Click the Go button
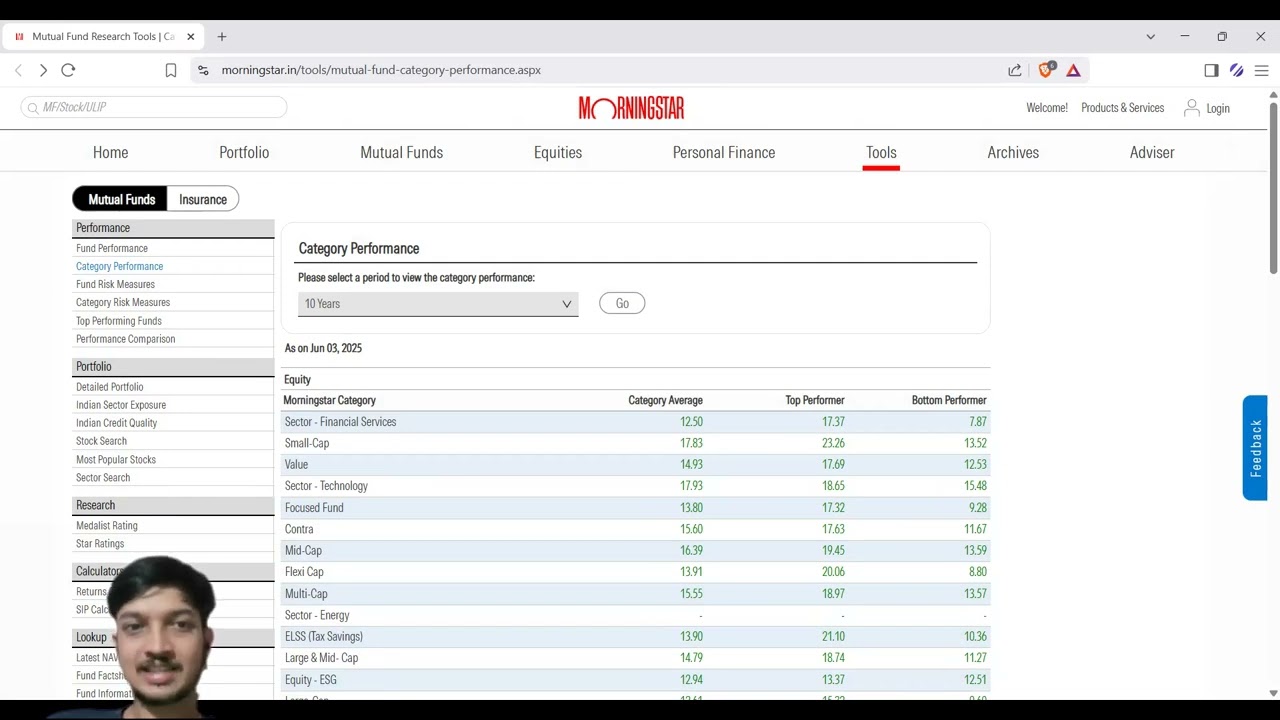 (622, 304)
